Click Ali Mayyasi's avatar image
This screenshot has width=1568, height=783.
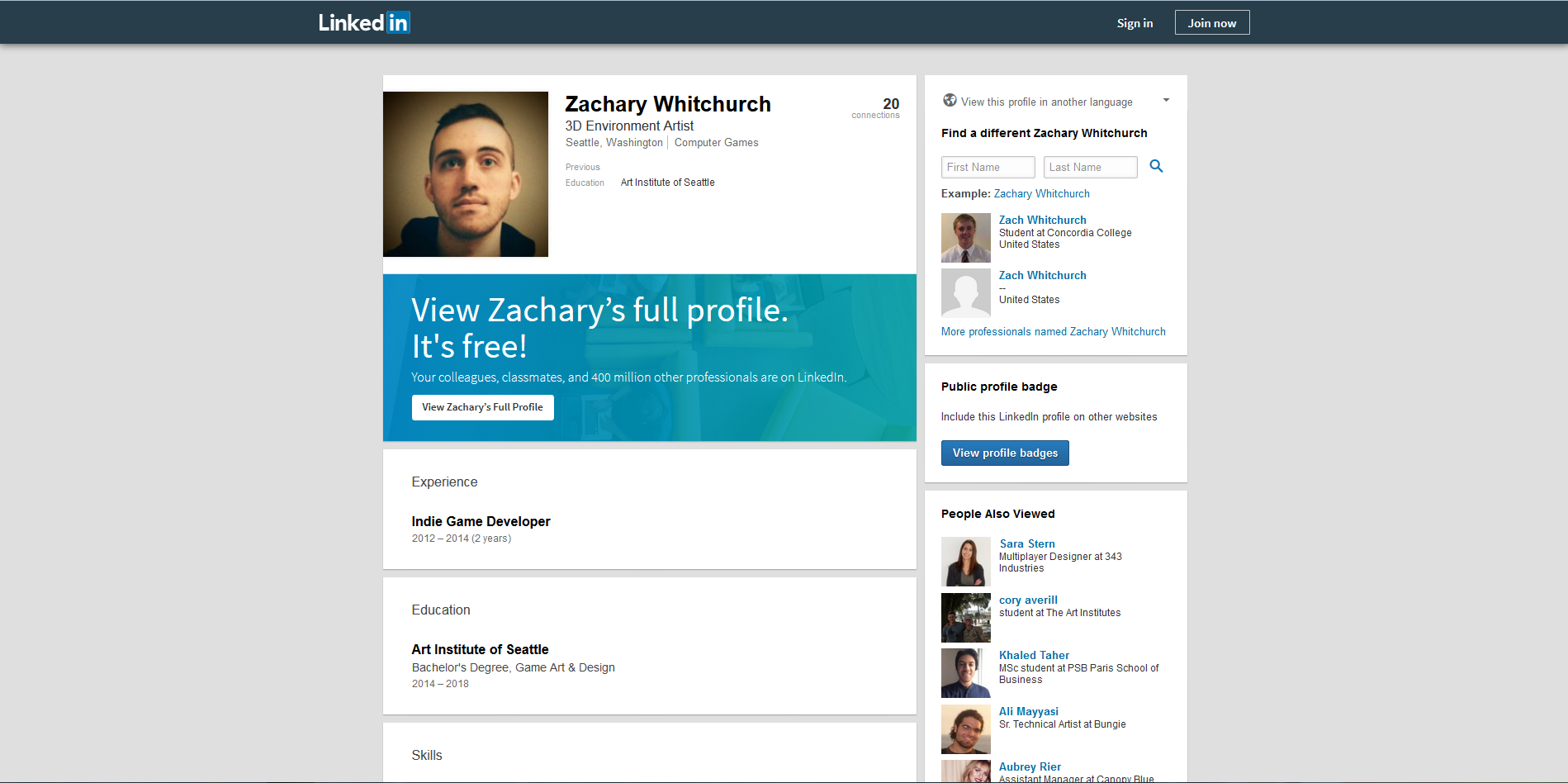[x=965, y=729]
